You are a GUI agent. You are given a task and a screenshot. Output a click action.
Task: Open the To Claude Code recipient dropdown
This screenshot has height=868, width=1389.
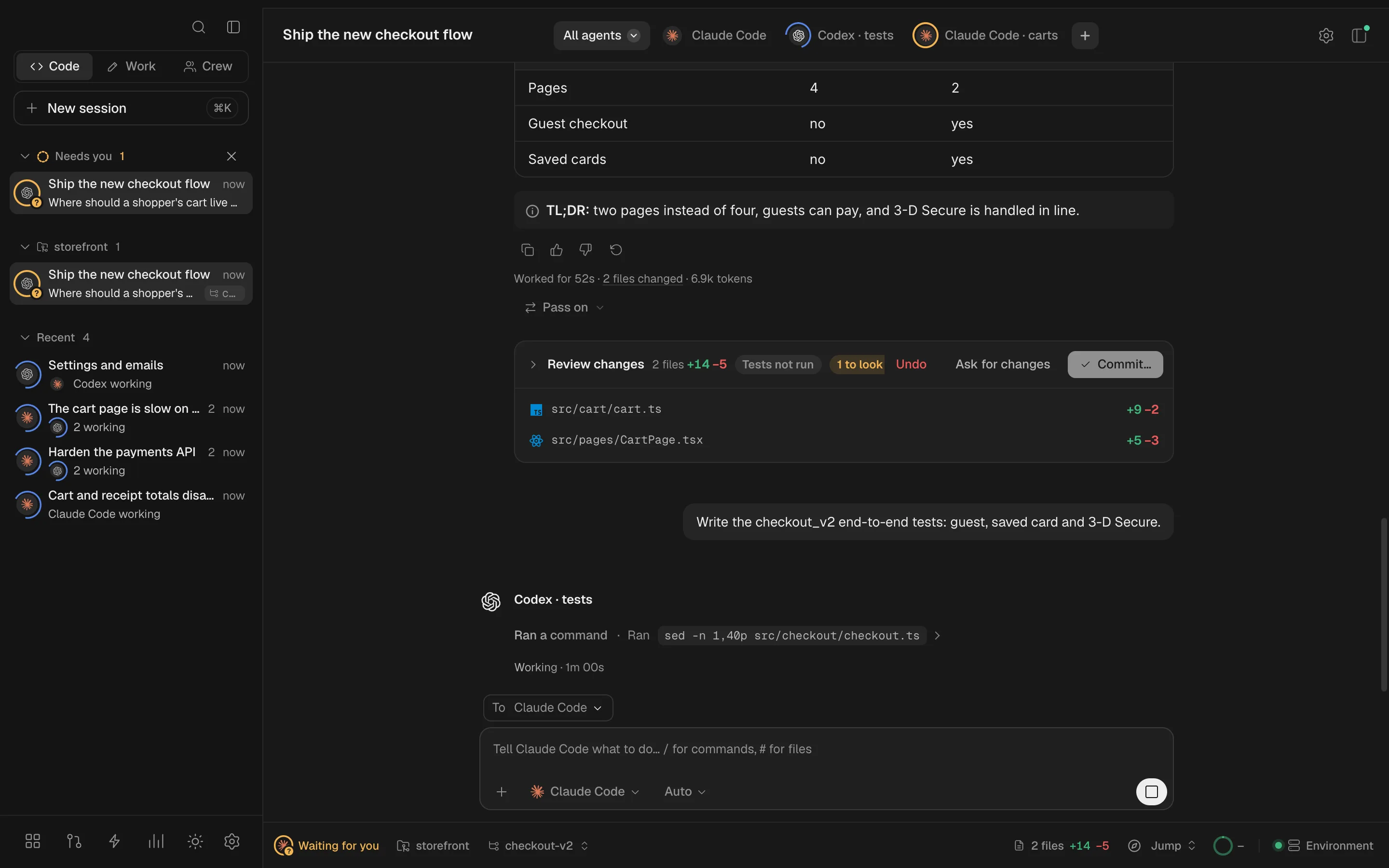click(x=548, y=708)
